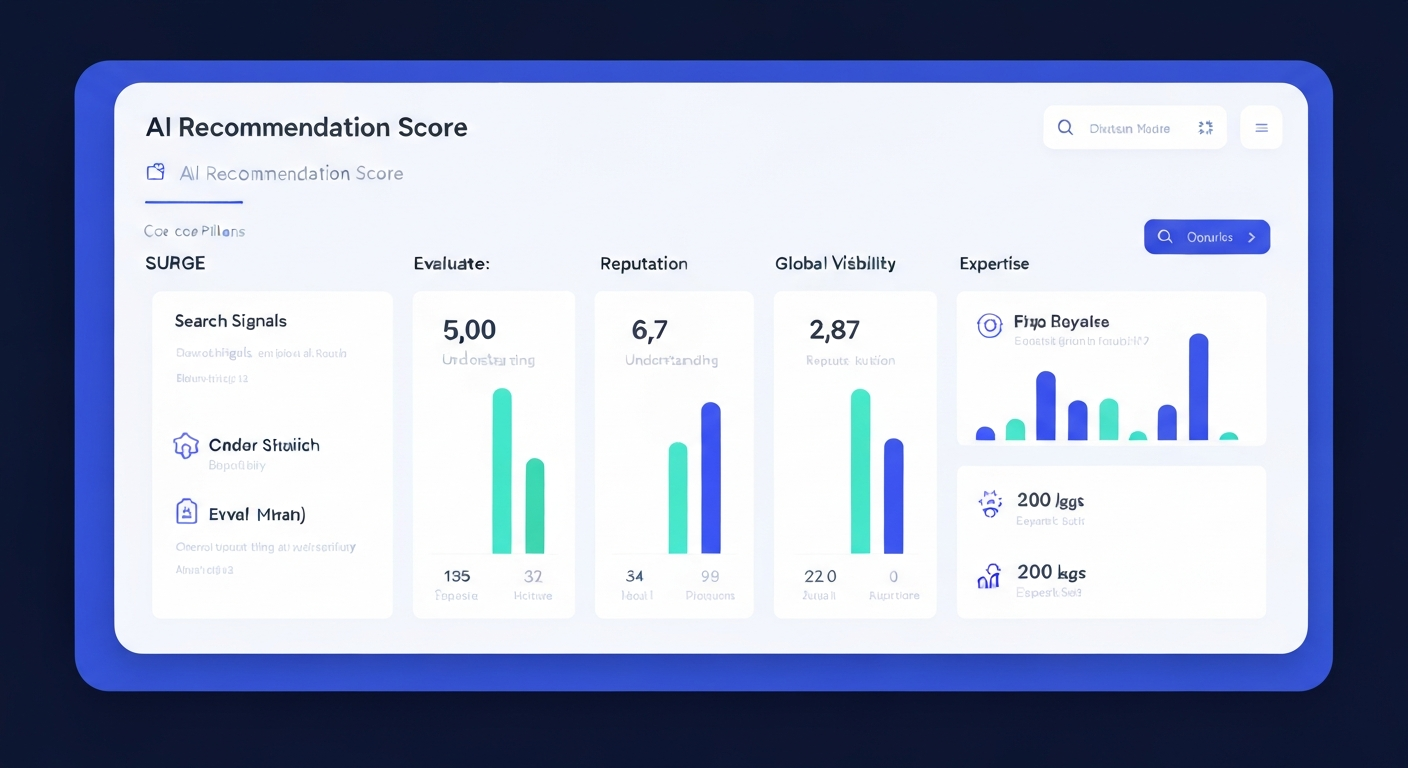Click the chevron arrow on Ooruries button
Screen dimensions: 1408x768
coord(1252,237)
